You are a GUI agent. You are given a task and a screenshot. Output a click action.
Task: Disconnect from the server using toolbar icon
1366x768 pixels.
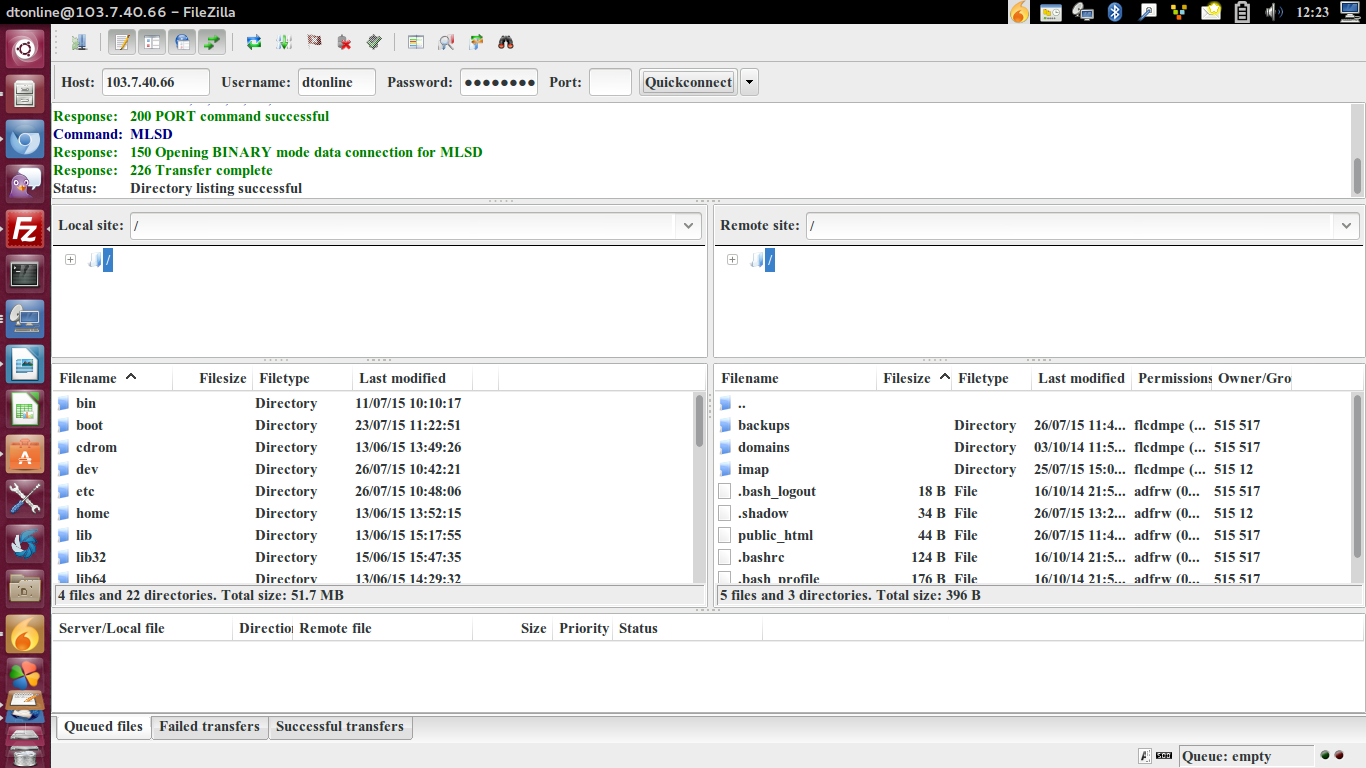coord(344,42)
